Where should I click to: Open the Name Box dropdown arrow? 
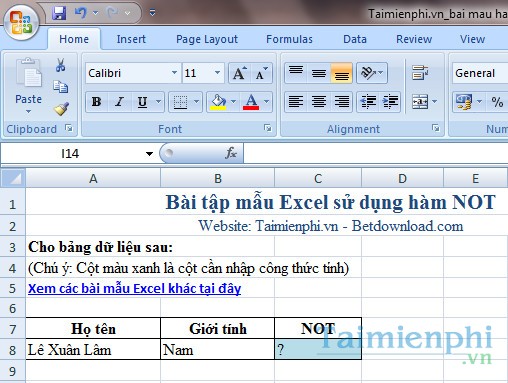pyautogui.click(x=149, y=154)
